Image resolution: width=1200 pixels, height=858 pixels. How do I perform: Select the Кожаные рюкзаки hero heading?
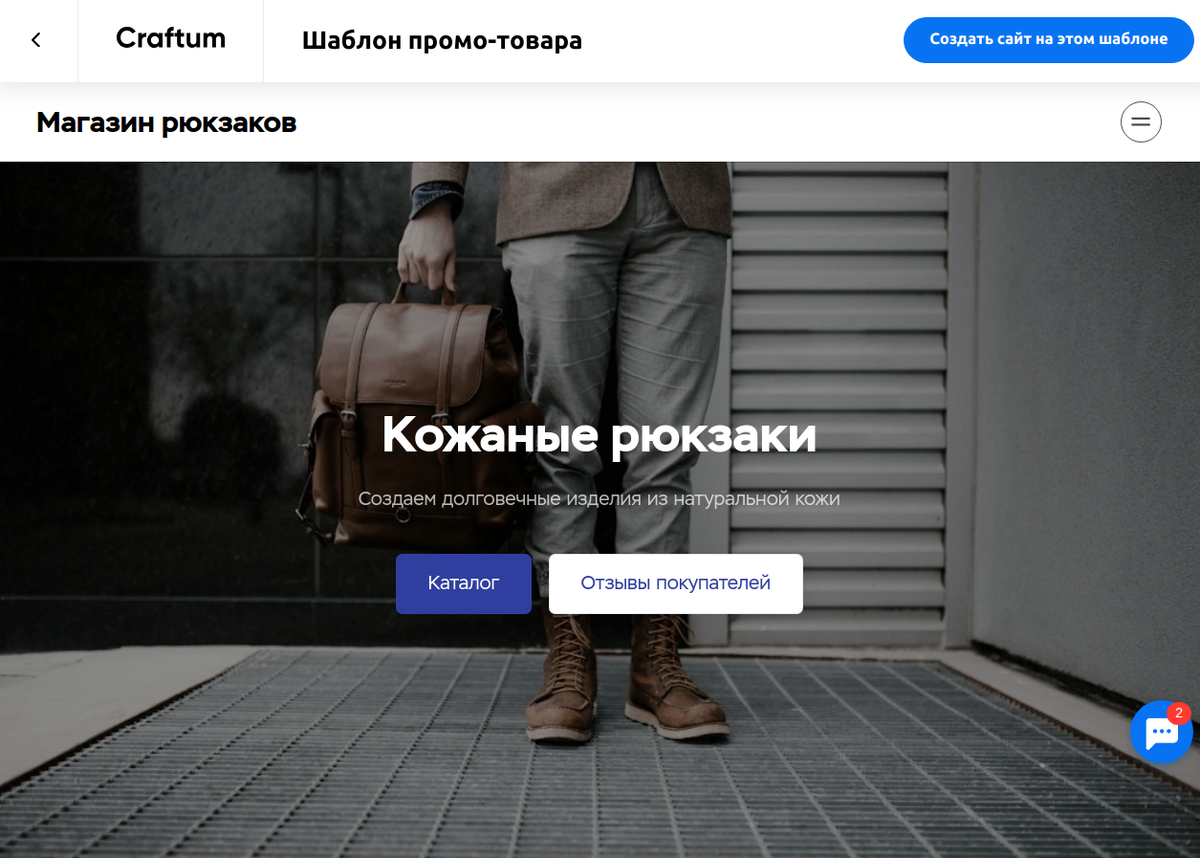pos(599,435)
